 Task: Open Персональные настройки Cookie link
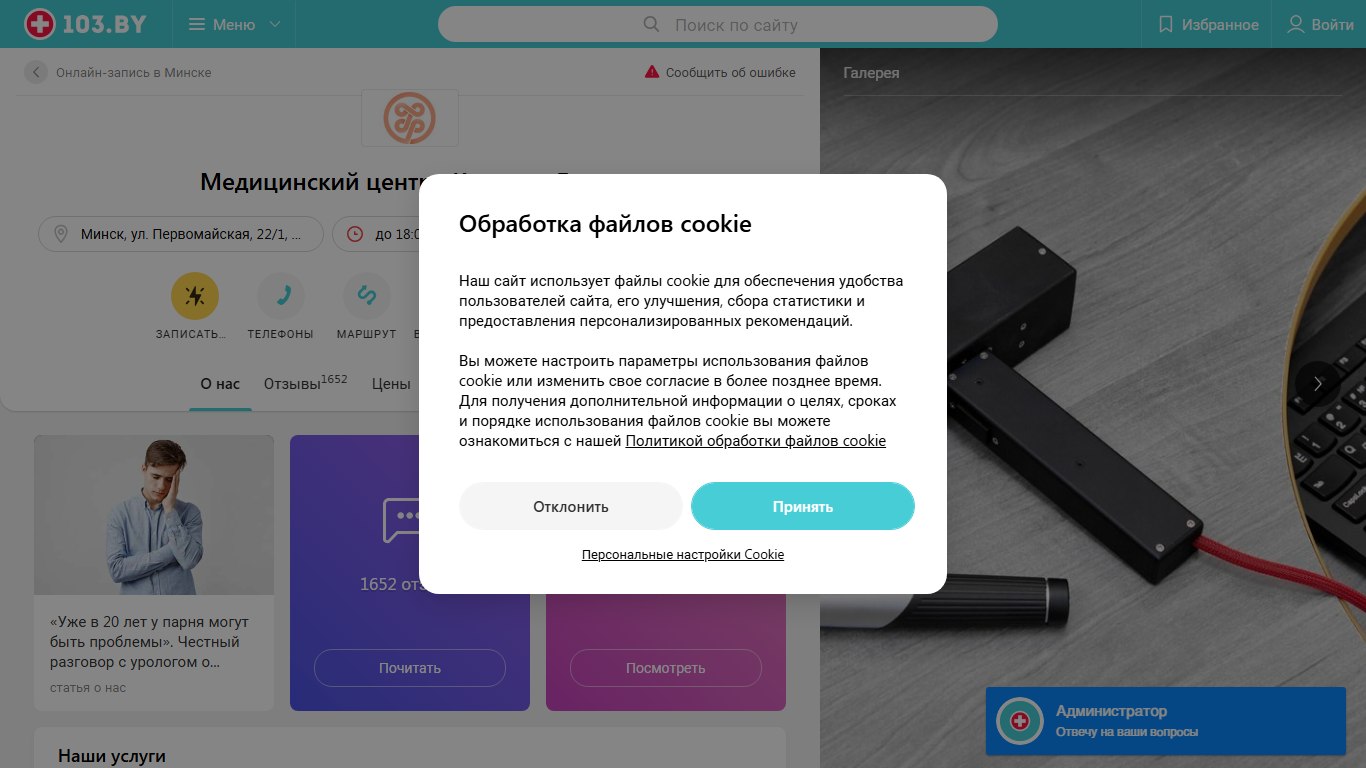coord(683,554)
